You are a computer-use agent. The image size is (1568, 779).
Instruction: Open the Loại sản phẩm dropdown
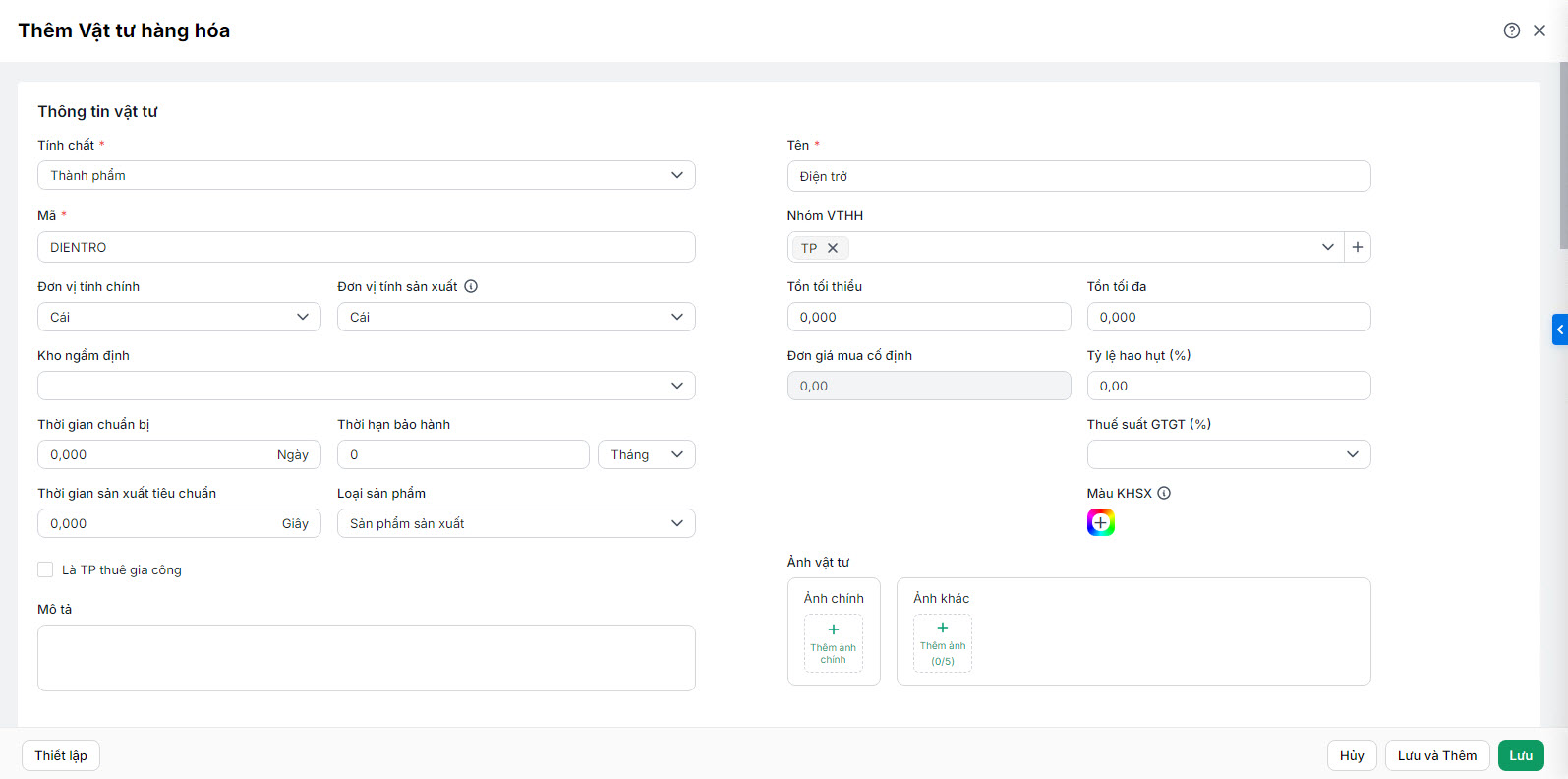click(516, 523)
